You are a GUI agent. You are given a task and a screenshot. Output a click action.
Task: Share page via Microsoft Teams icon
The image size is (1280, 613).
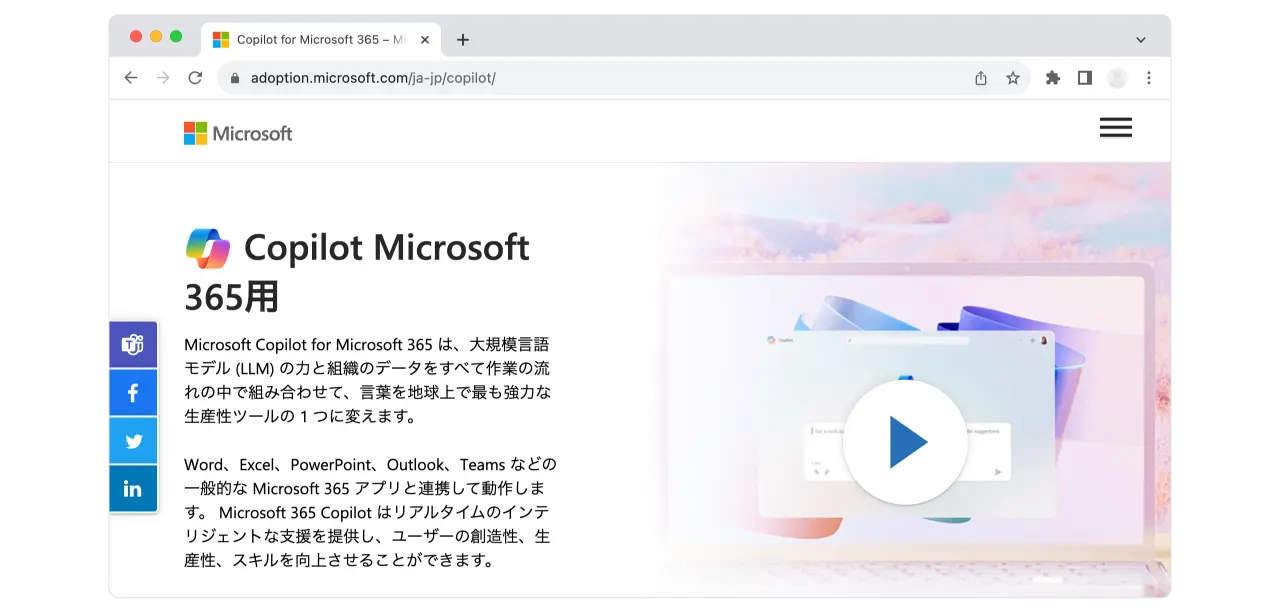pyautogui.click(x=133, y=345)
